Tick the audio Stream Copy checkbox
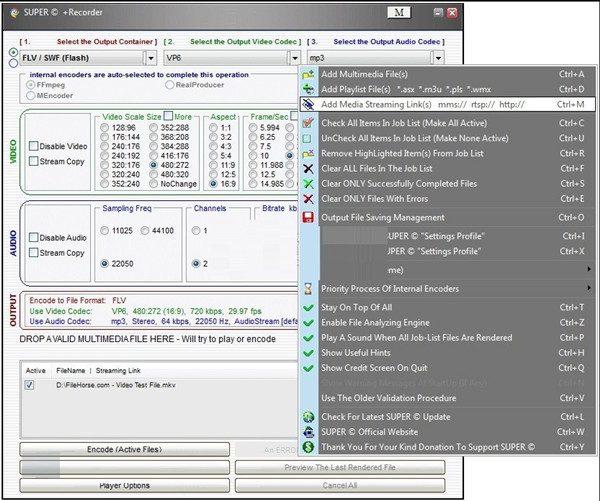The width and height of the screenshot is (600, 501). (35, 253)
